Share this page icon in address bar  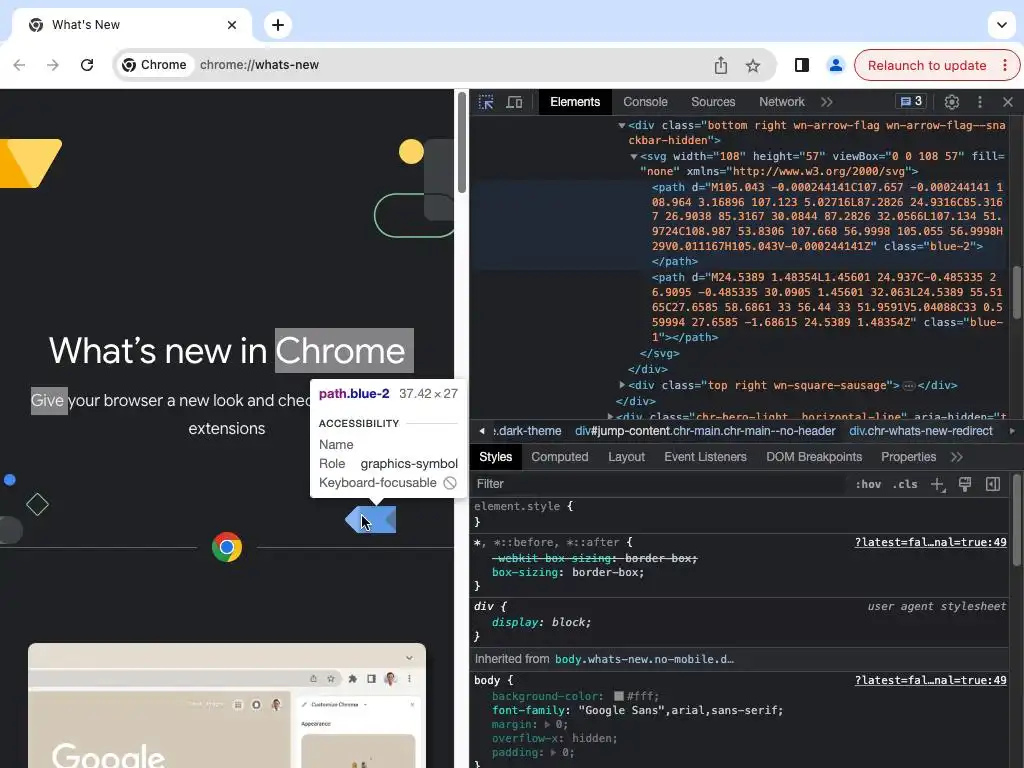pyautogui.click(x=720, y=65)
